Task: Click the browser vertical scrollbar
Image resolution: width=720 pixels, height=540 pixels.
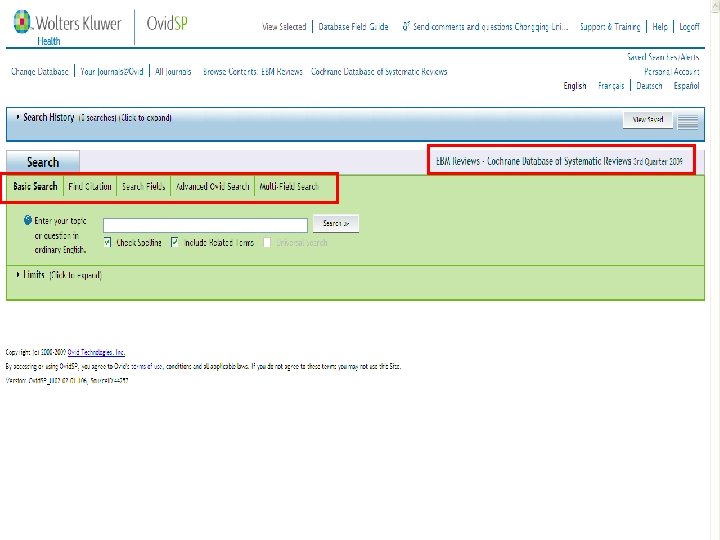Action: [715, 270]
